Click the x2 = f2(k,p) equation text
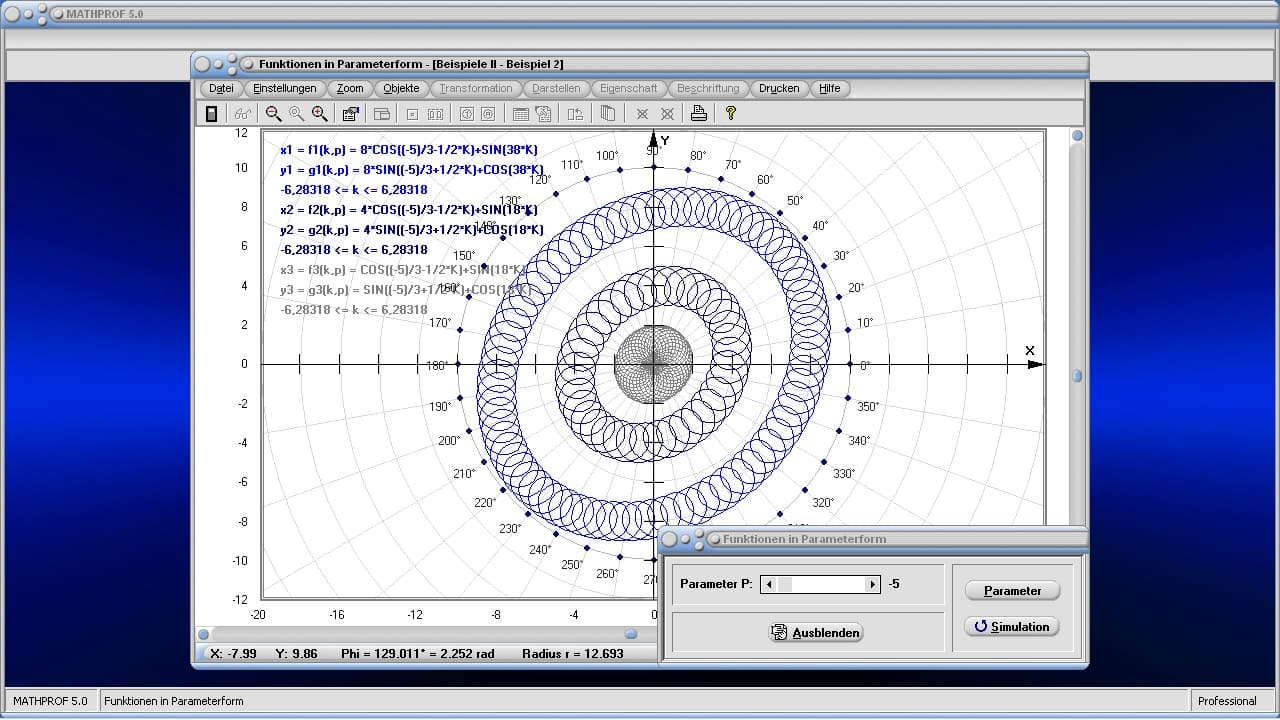This screenshot has height=720, width=1280. (x=409, y=210)
